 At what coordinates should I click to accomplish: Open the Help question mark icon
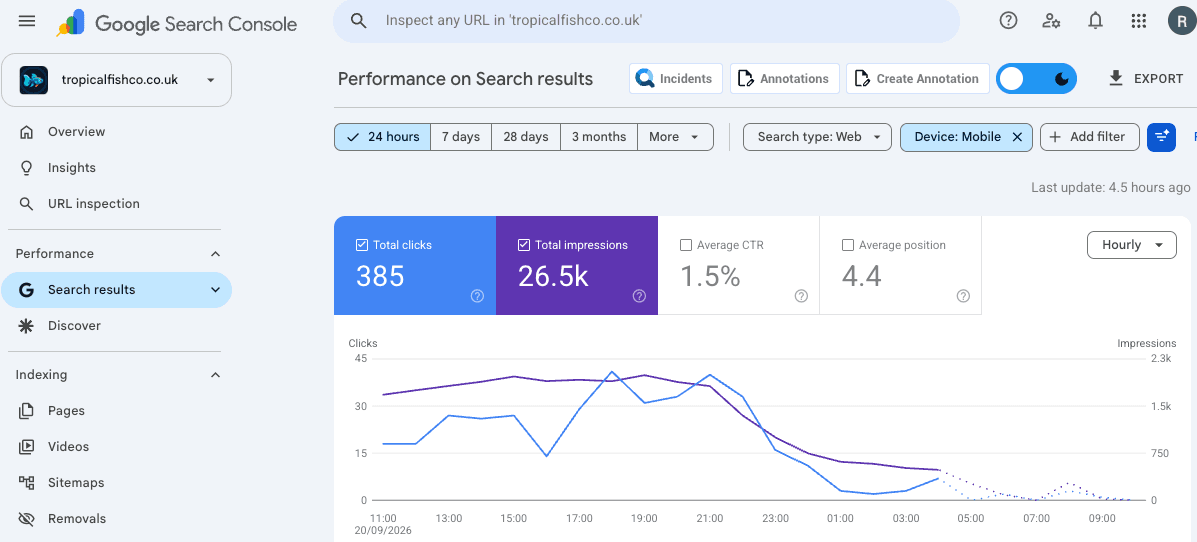[1008, 21]
